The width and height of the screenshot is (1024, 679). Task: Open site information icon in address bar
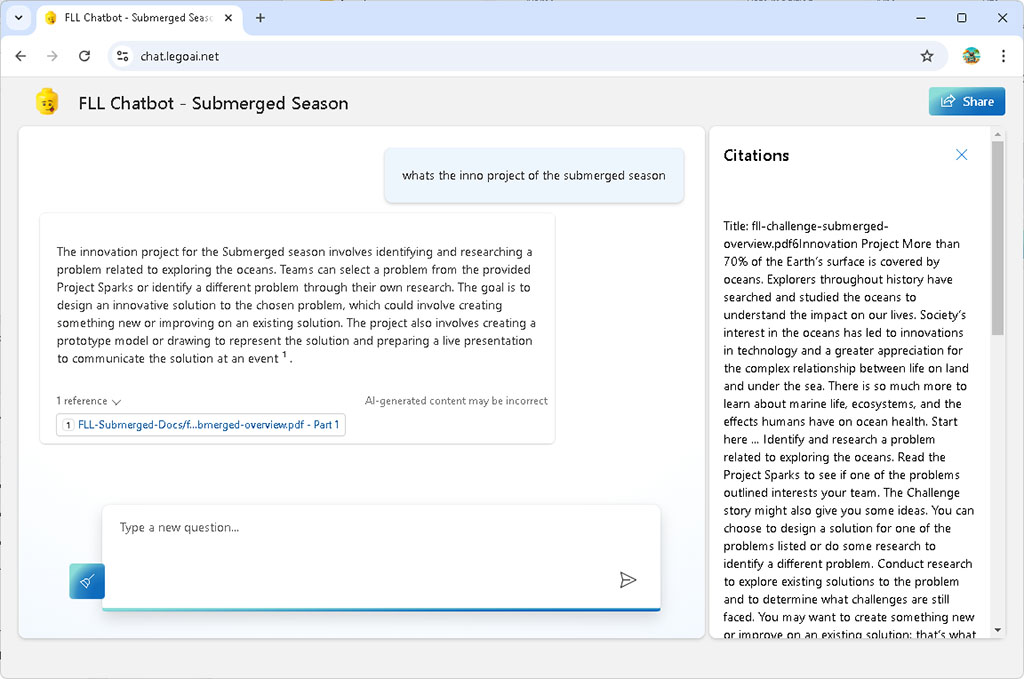point(122,56)
